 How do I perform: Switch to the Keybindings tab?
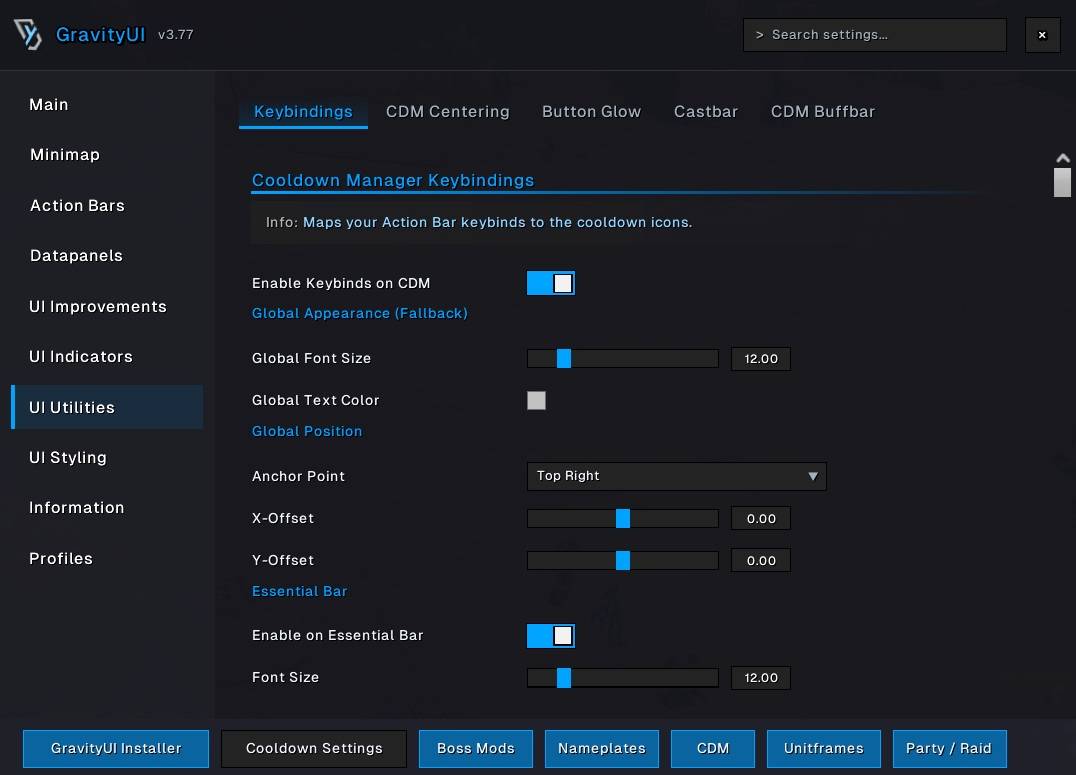click(x=303, y=112)
